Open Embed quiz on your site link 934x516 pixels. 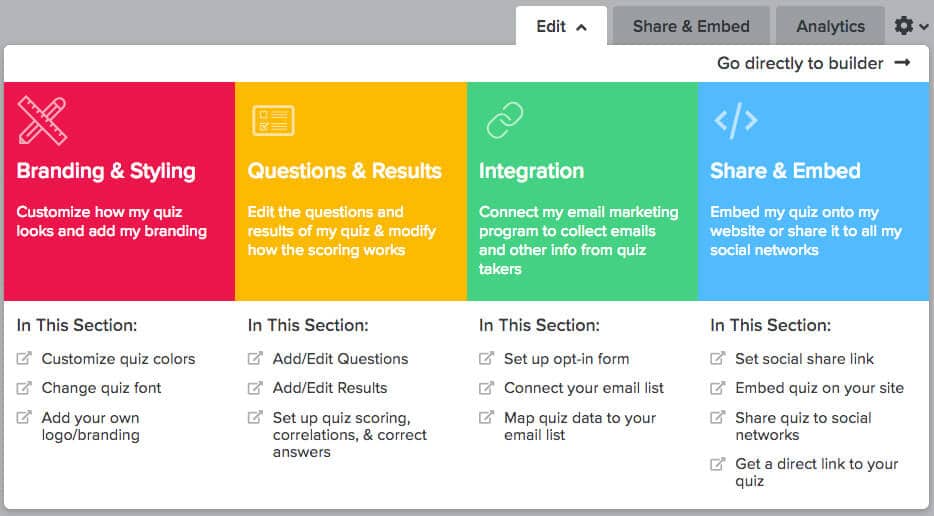coord(819,388)
